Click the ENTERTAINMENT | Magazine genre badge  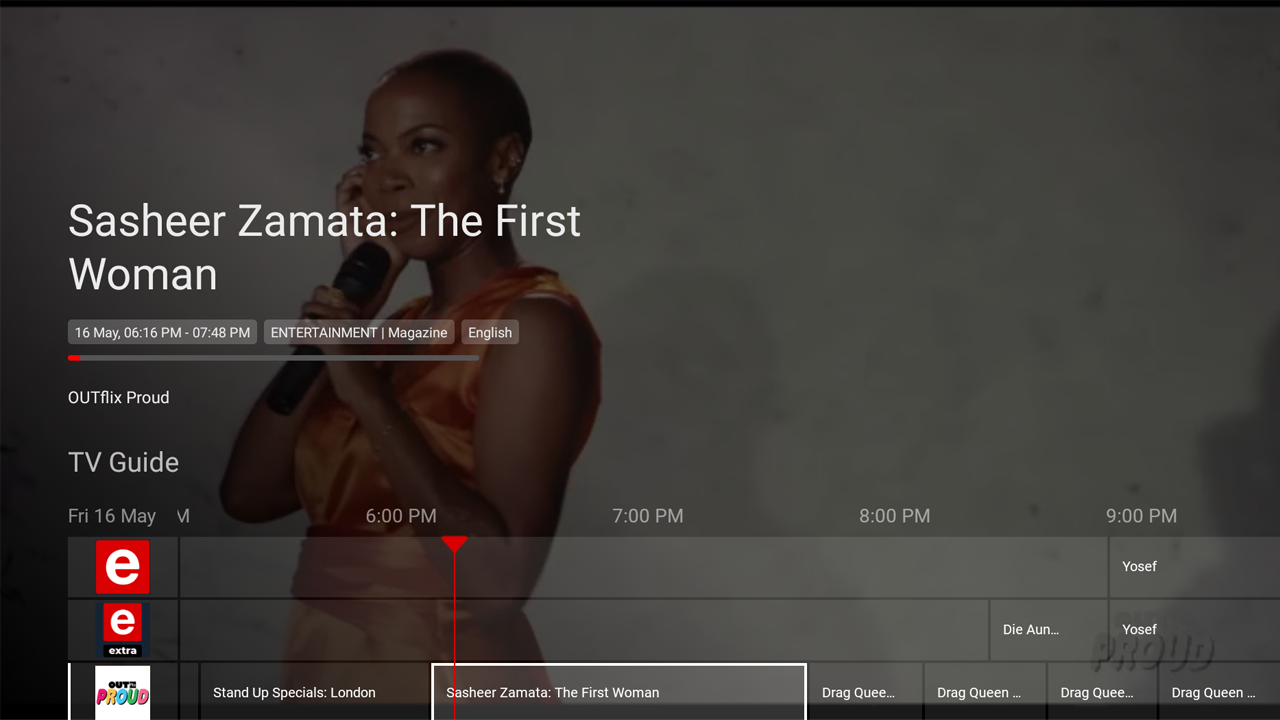tap(359, 332)
